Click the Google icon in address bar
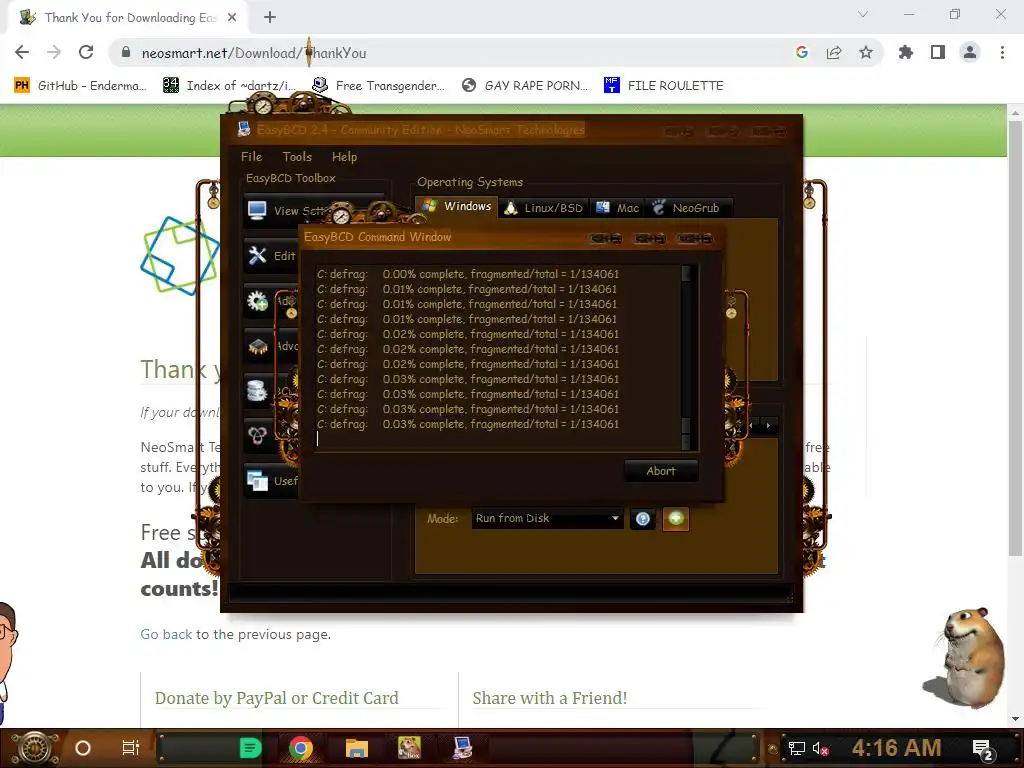 click(x=802, y=53)
